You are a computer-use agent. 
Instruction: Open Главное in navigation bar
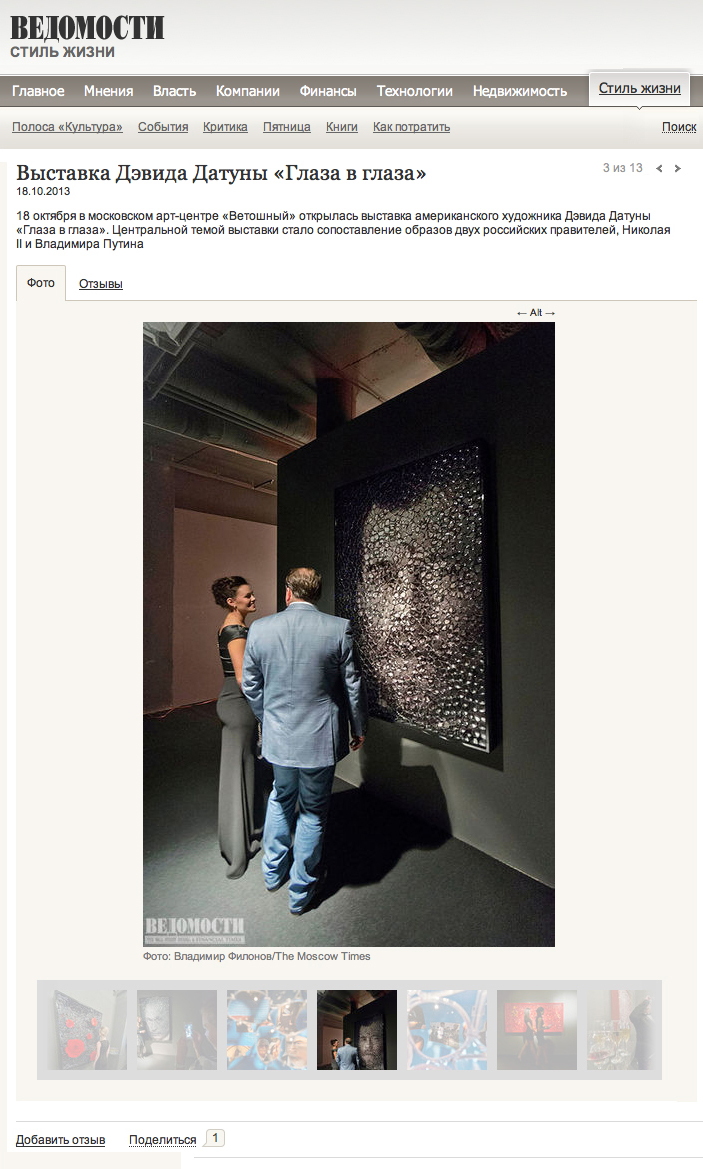[38, 91]
